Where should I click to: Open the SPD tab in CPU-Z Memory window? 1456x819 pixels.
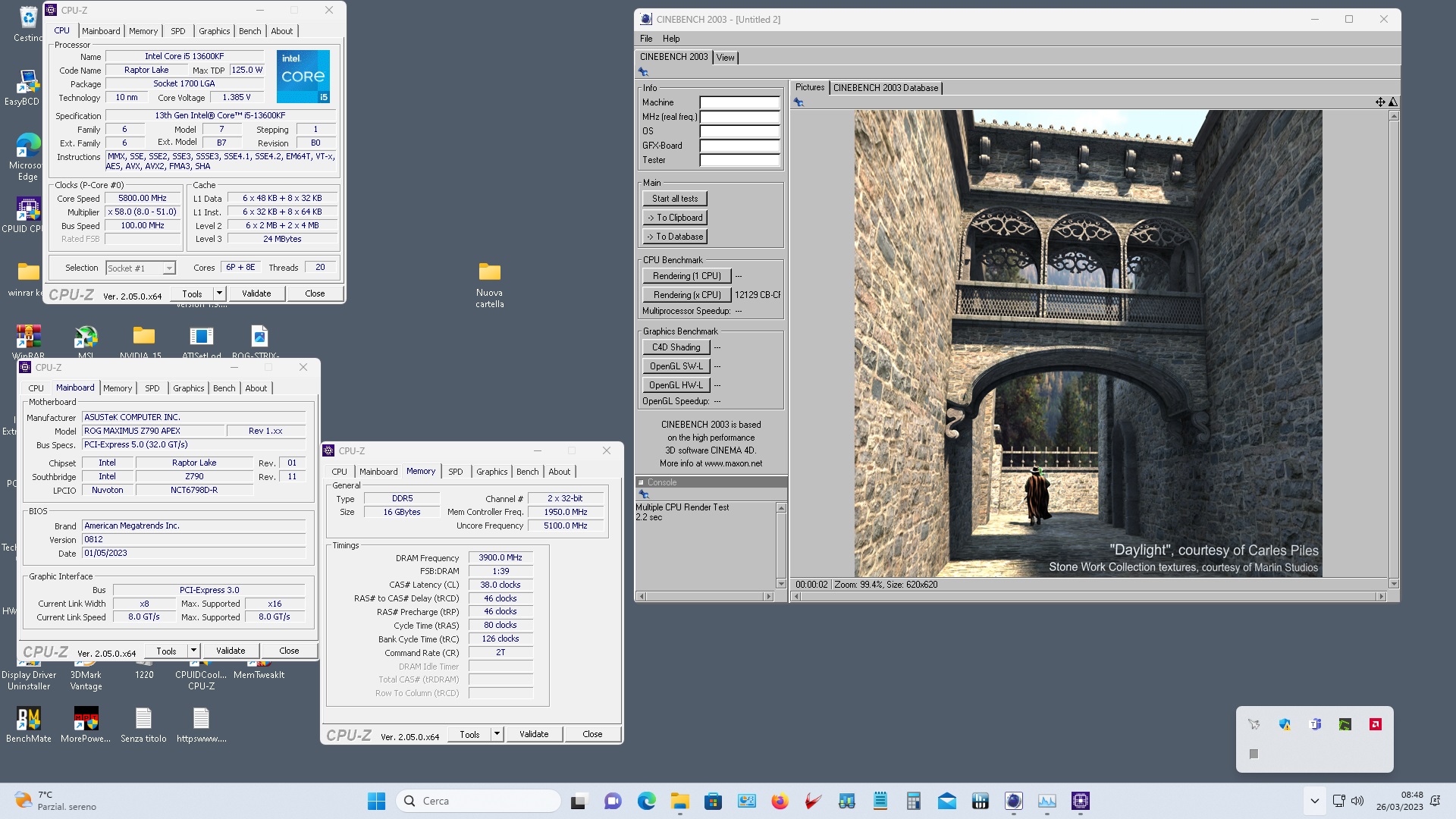(455, 472)
